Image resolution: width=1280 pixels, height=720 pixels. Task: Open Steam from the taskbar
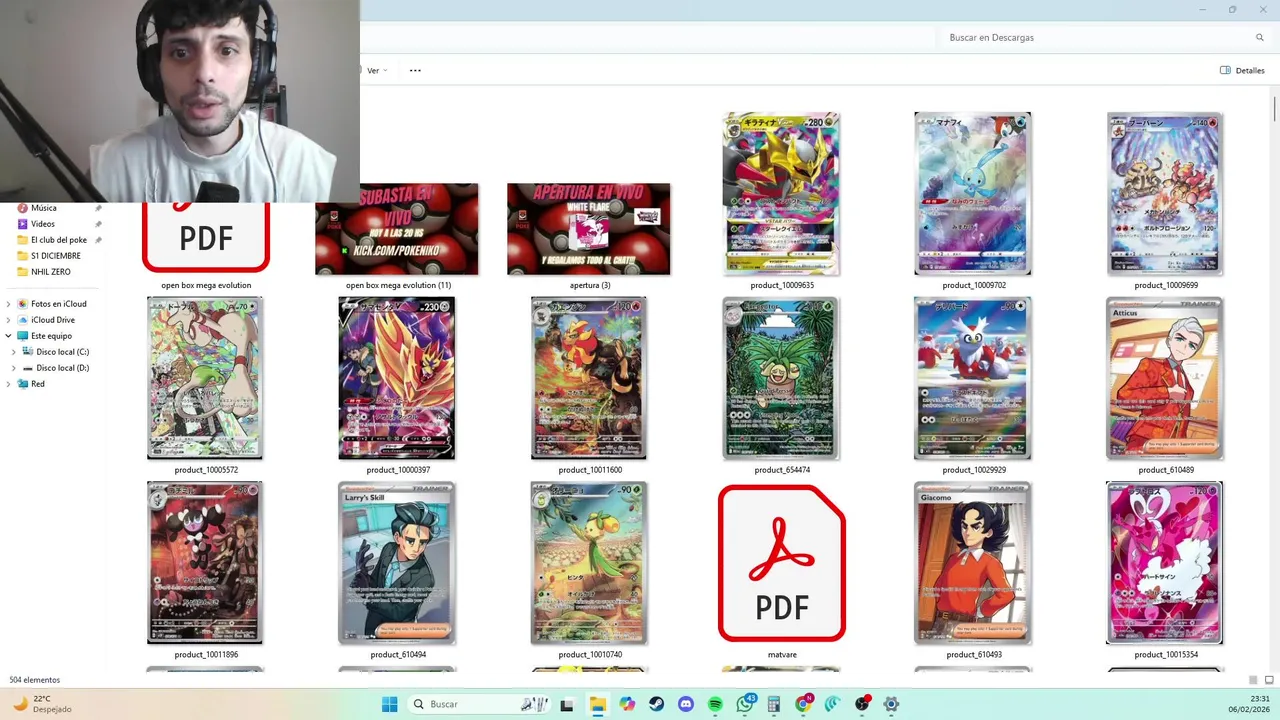coord(656,704)
